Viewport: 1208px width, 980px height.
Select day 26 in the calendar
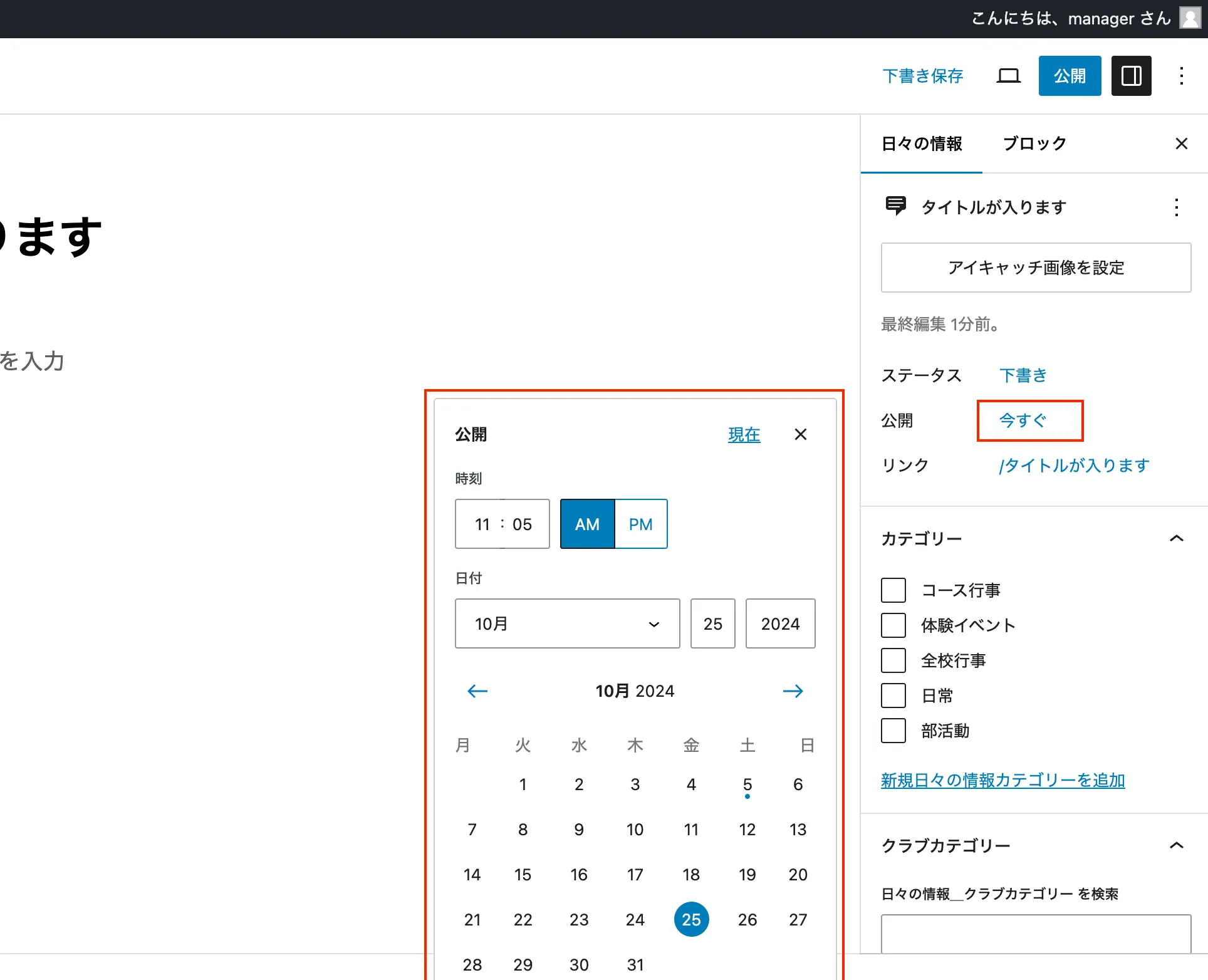click(x=747, y=919)
